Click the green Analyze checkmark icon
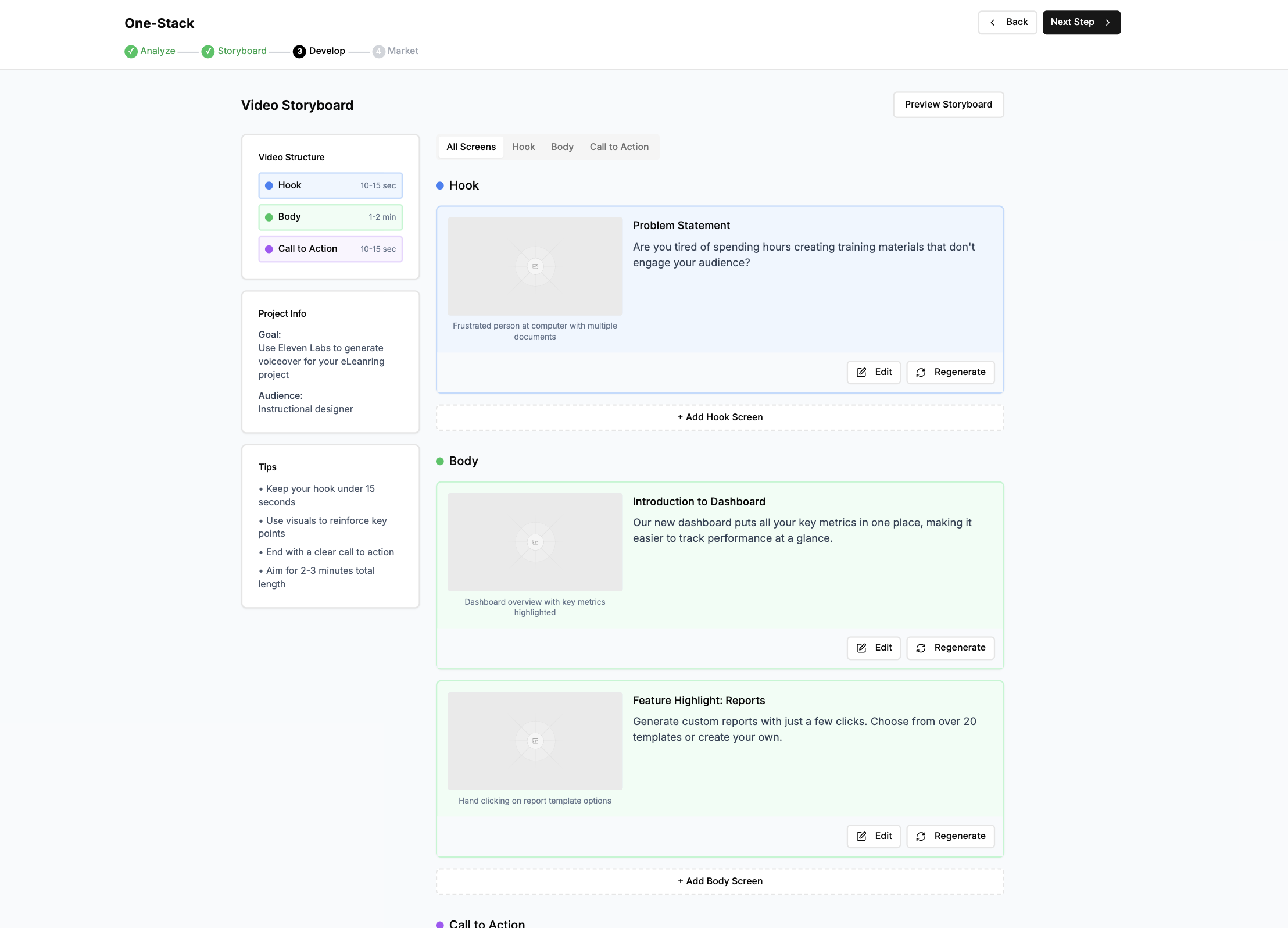The height and width of the screenshot is (928, 1288). 131,51
